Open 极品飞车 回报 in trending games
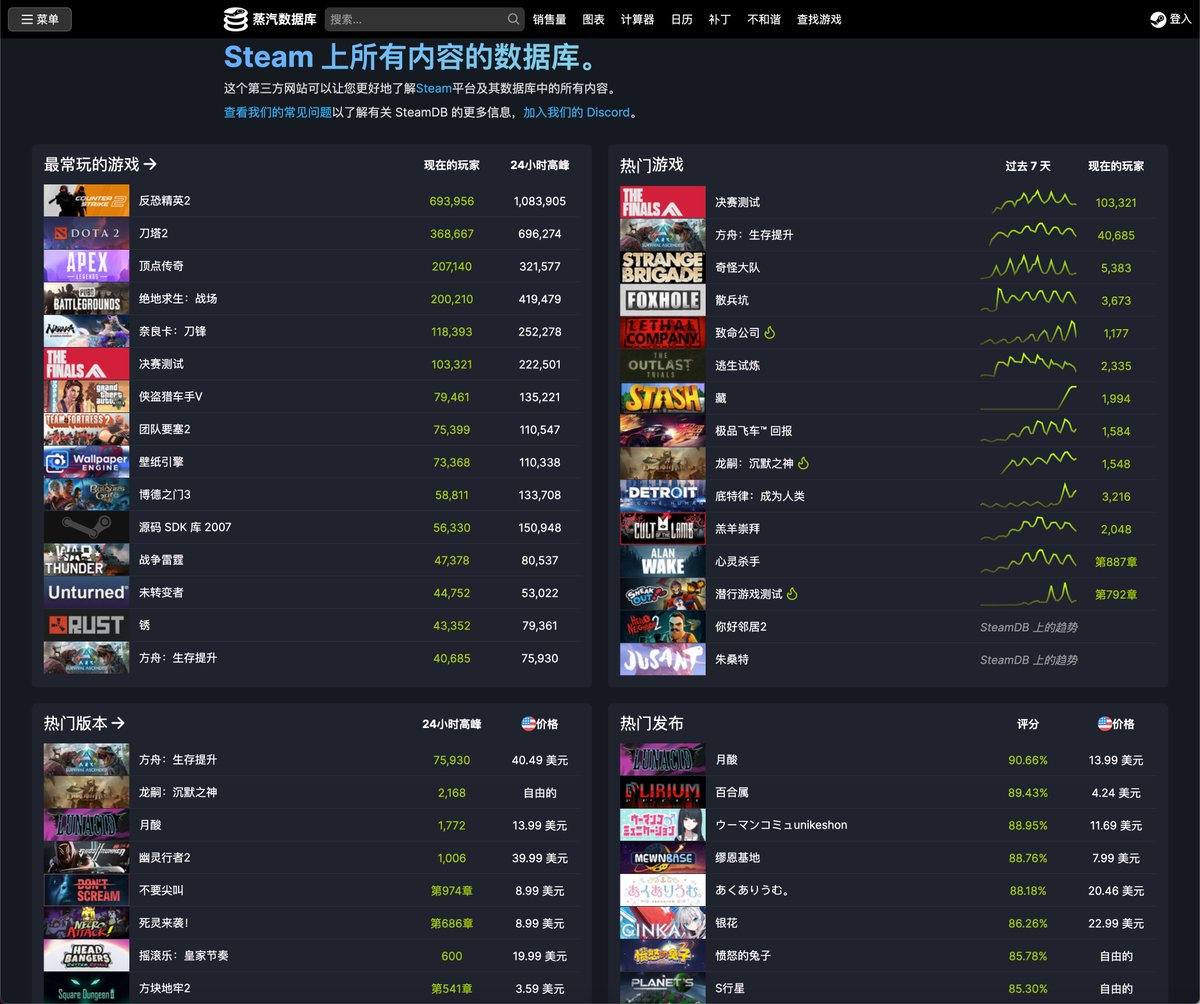The height and width of the screenshot is (1004, 1200). tap(888, 430)
